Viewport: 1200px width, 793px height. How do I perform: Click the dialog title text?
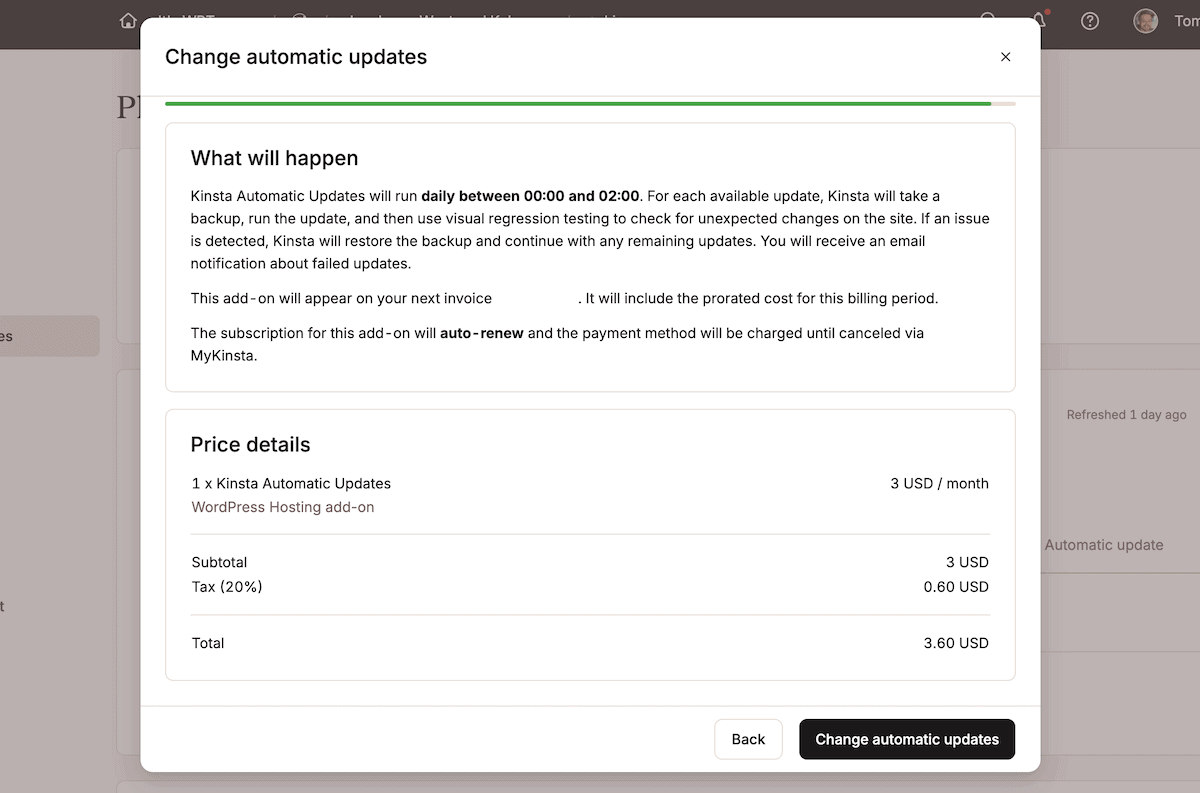pos(296,57)
